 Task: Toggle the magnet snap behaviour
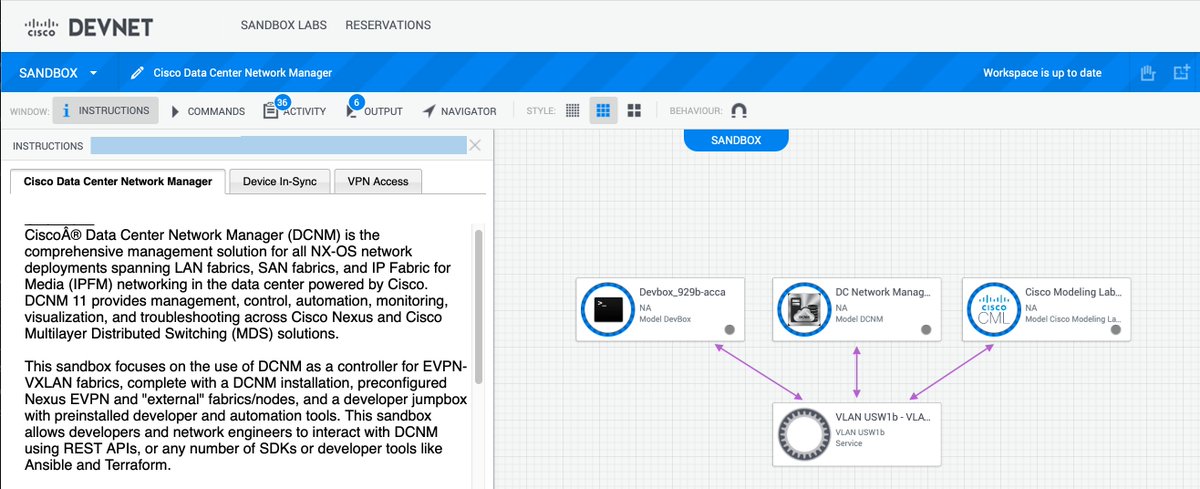739,111
